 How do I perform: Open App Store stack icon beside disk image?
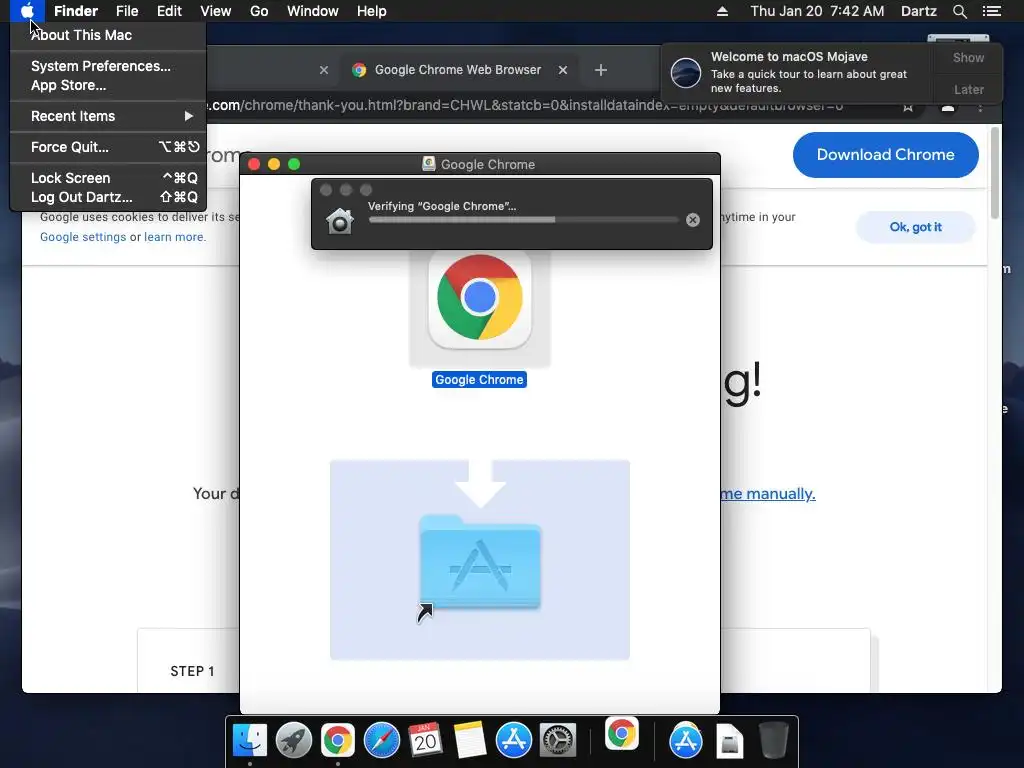point(686,741)
